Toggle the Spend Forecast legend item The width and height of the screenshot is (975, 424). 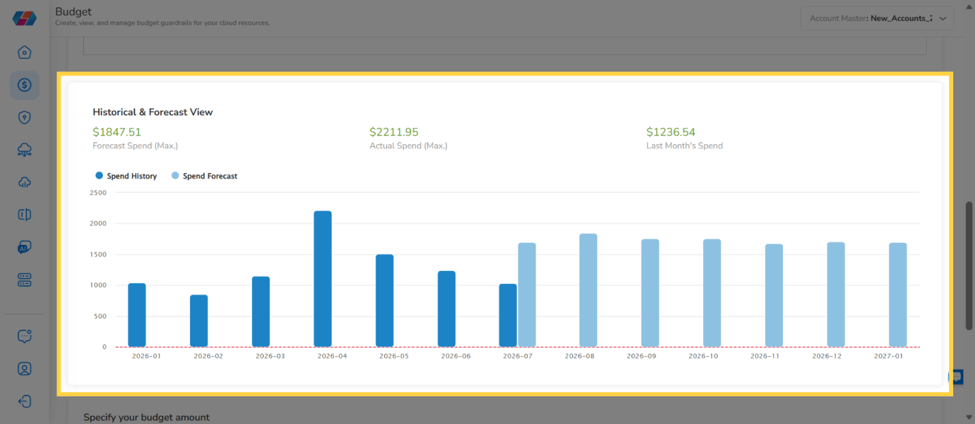[205, 176]
